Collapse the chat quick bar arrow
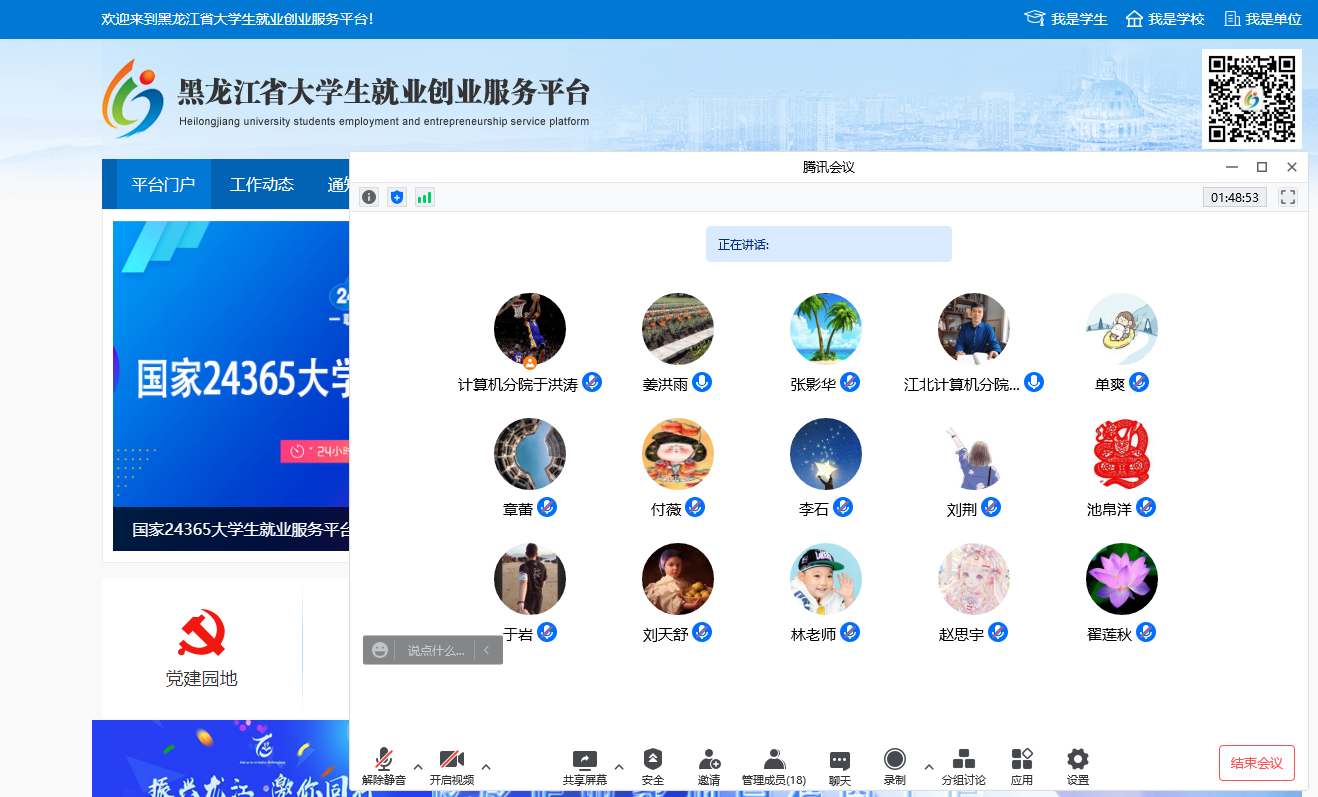Image resolution: width=1318 pixels, height=797 pixels. (x=487, y=650)
